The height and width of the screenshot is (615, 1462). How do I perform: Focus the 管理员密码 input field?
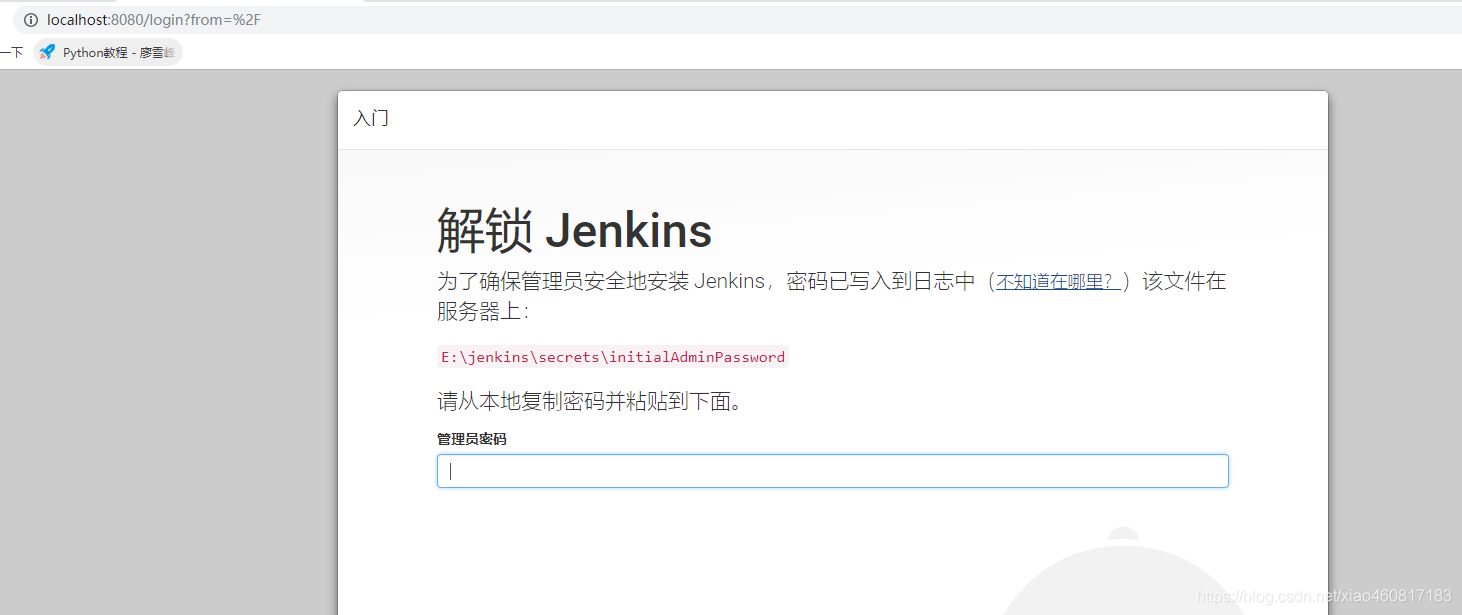click(832, 471)
